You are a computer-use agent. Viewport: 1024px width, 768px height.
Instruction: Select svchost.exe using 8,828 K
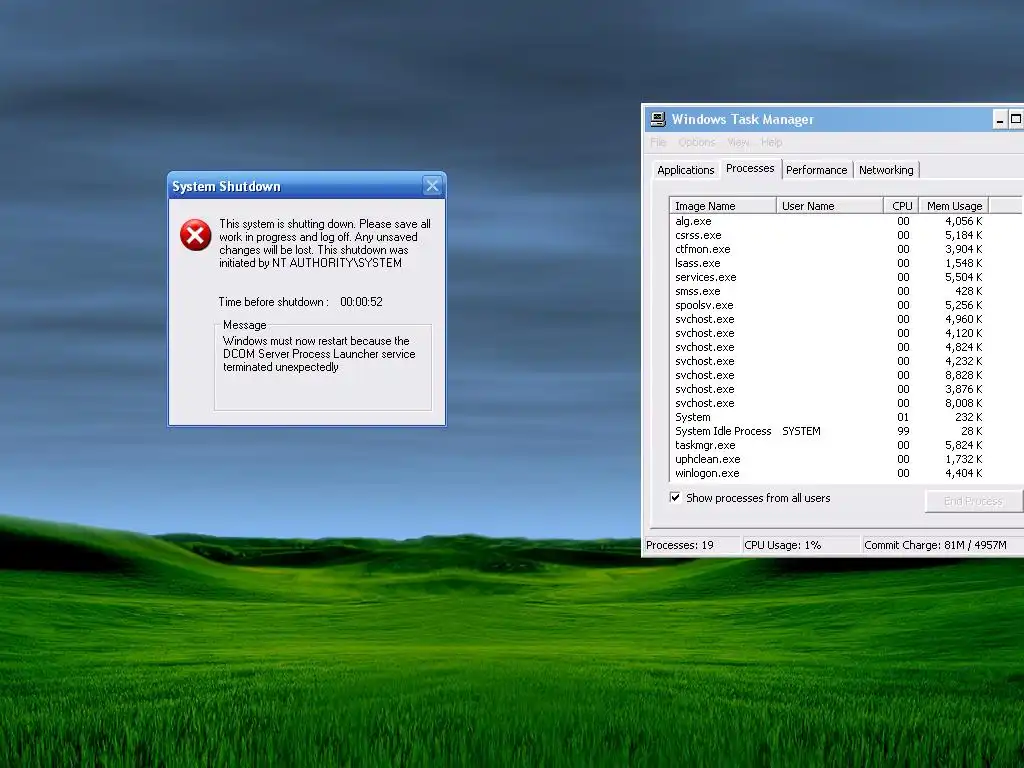pyautogui.click(x=829, y=376)
